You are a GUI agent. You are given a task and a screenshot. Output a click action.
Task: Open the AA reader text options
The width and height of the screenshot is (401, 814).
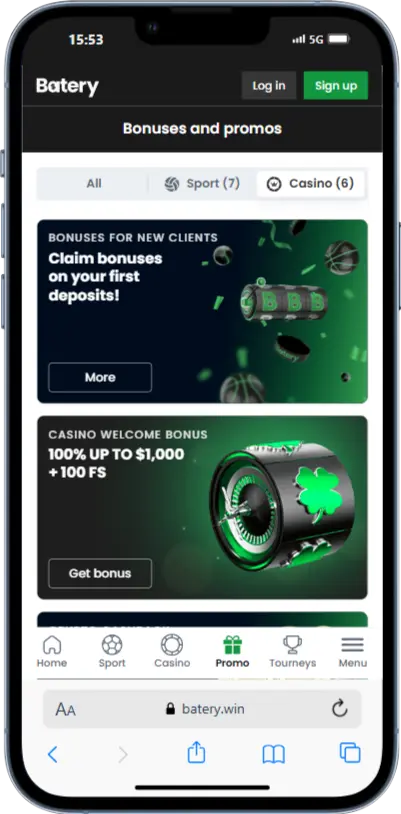[x=65, y=709]
